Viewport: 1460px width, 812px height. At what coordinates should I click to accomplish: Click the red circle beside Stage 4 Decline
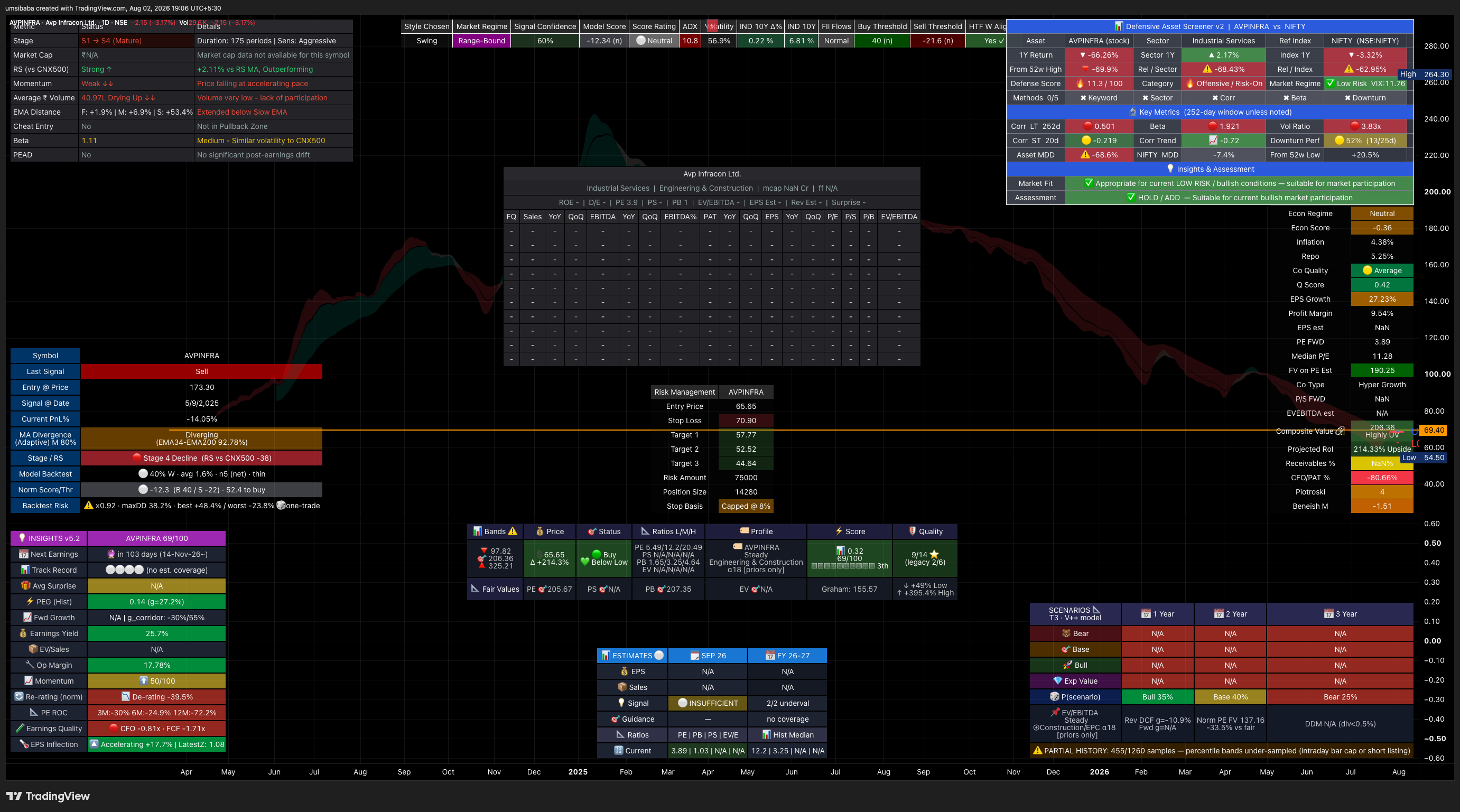(136, 458)
